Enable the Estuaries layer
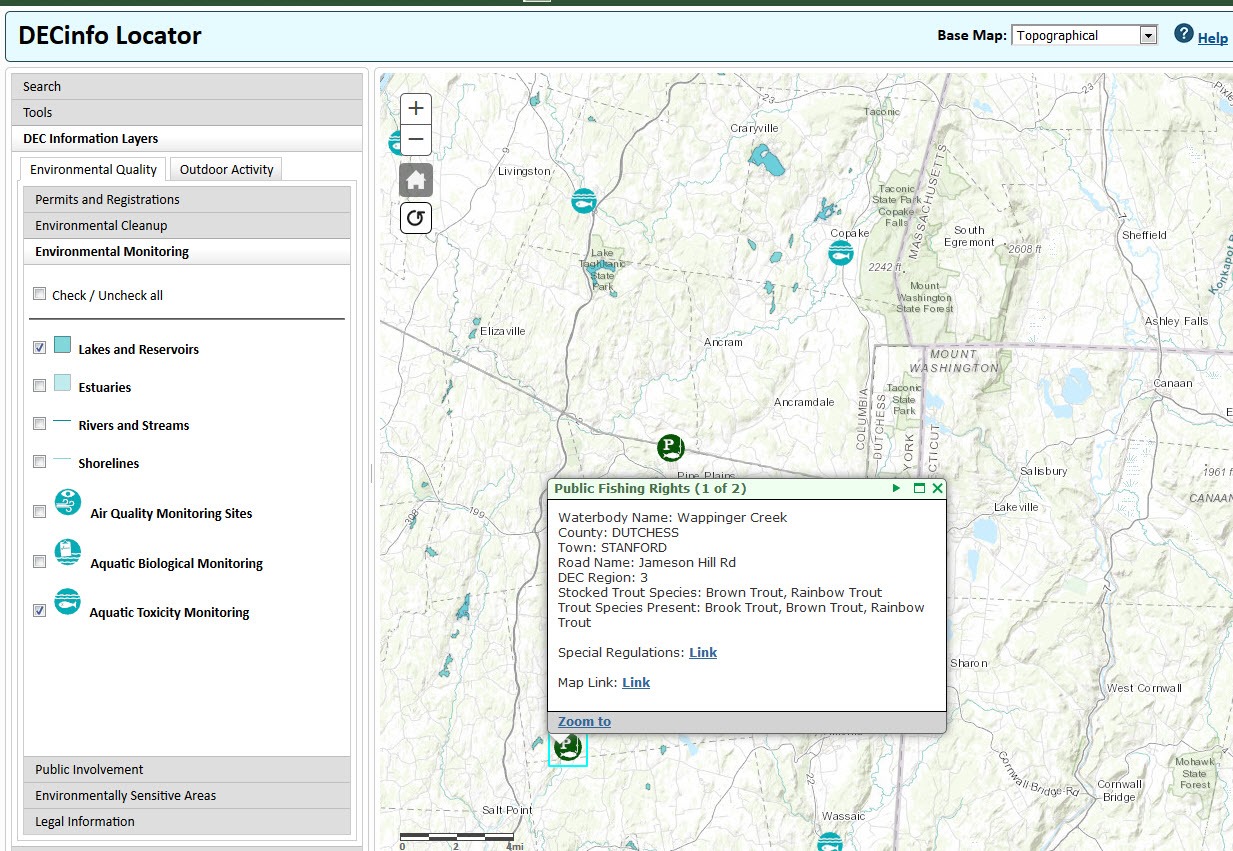Image resolution: width=1233 pixels, height=851 pixels. tap(40, 385)
